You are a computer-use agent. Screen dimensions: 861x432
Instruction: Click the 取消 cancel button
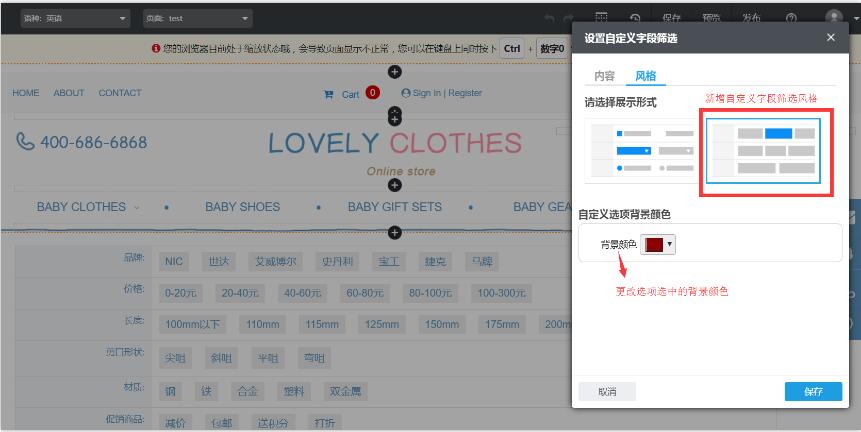(607, 391)
